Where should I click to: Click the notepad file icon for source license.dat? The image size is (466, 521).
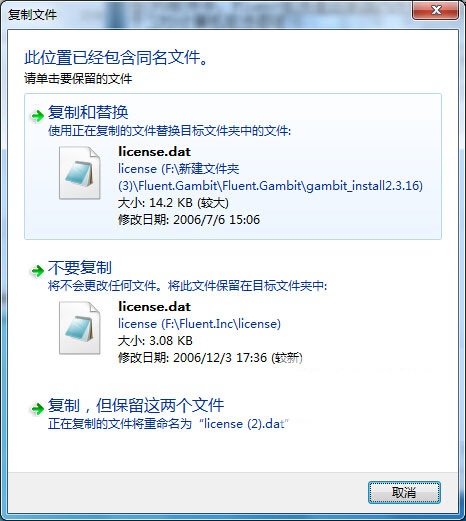(x=80, y=173)
